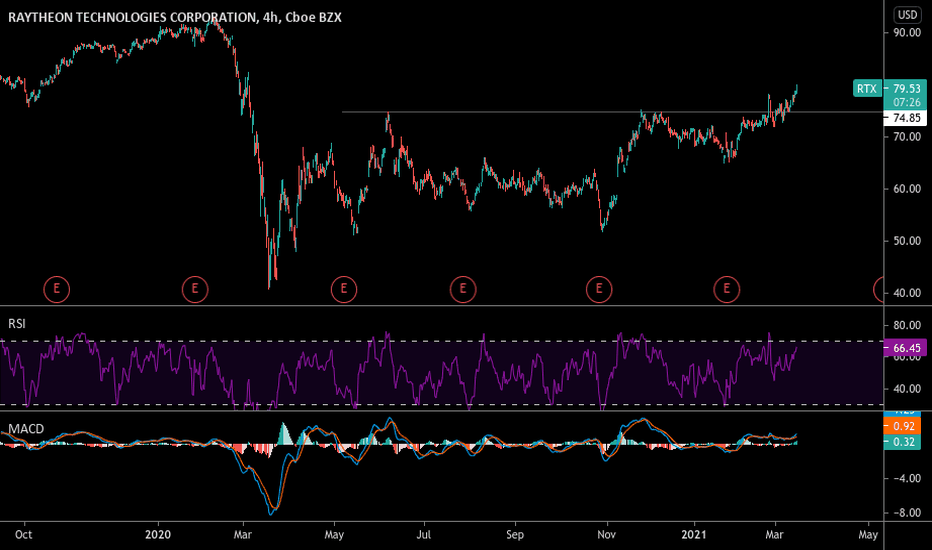Click the May label between Mar and Jul
The image size is (932, 550).
pyautogui.click(x=334, y=534)
